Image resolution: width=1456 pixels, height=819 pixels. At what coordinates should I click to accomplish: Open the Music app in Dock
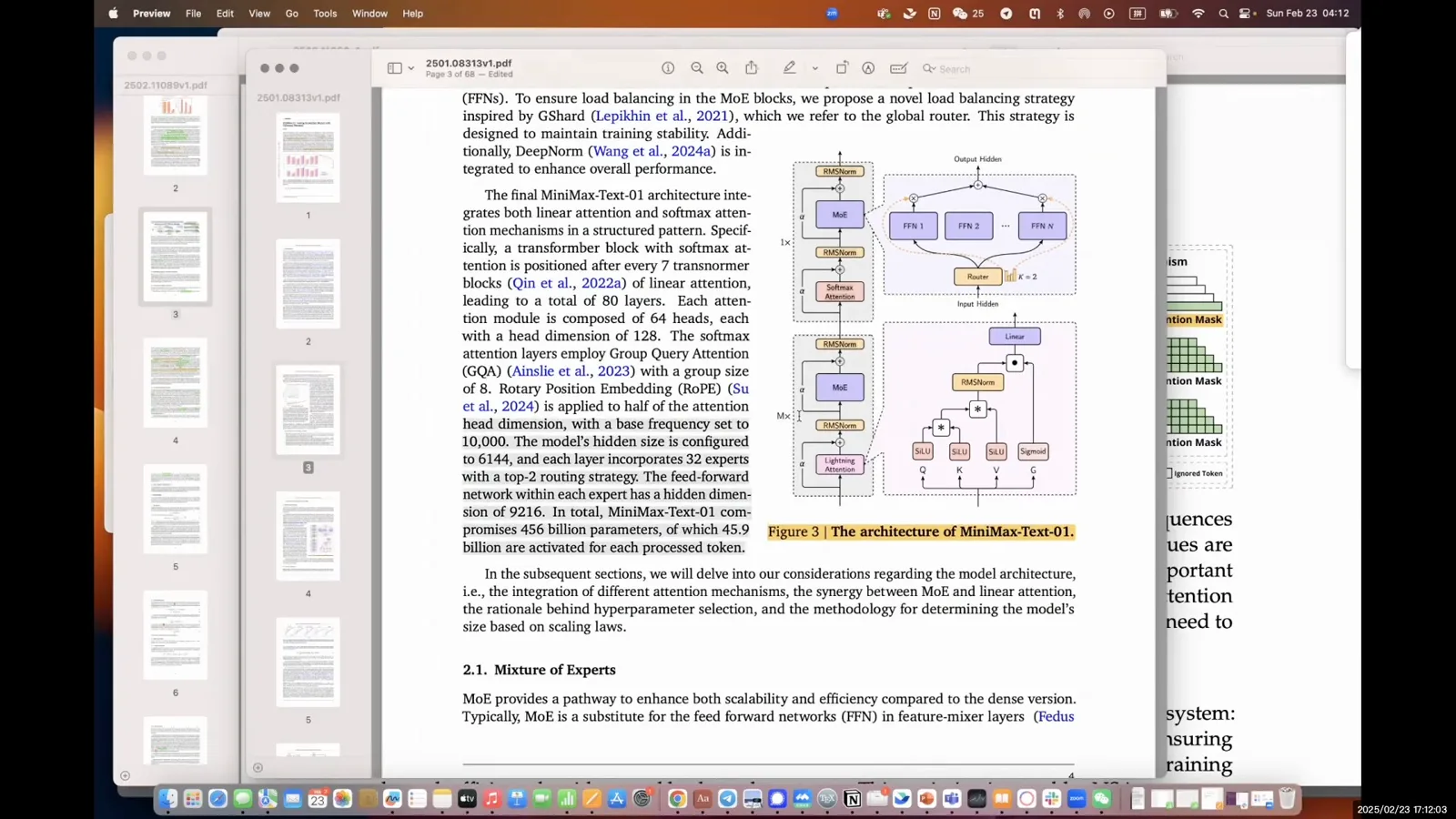[x=492, y=799]
